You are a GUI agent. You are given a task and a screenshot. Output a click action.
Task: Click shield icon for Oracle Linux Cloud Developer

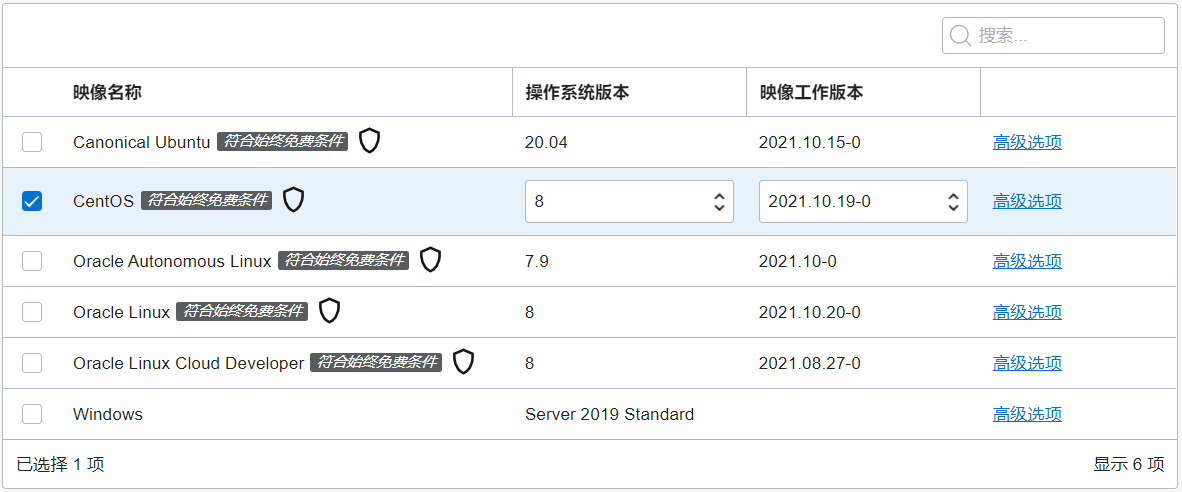pyautogui.click(x=464, y=362)
